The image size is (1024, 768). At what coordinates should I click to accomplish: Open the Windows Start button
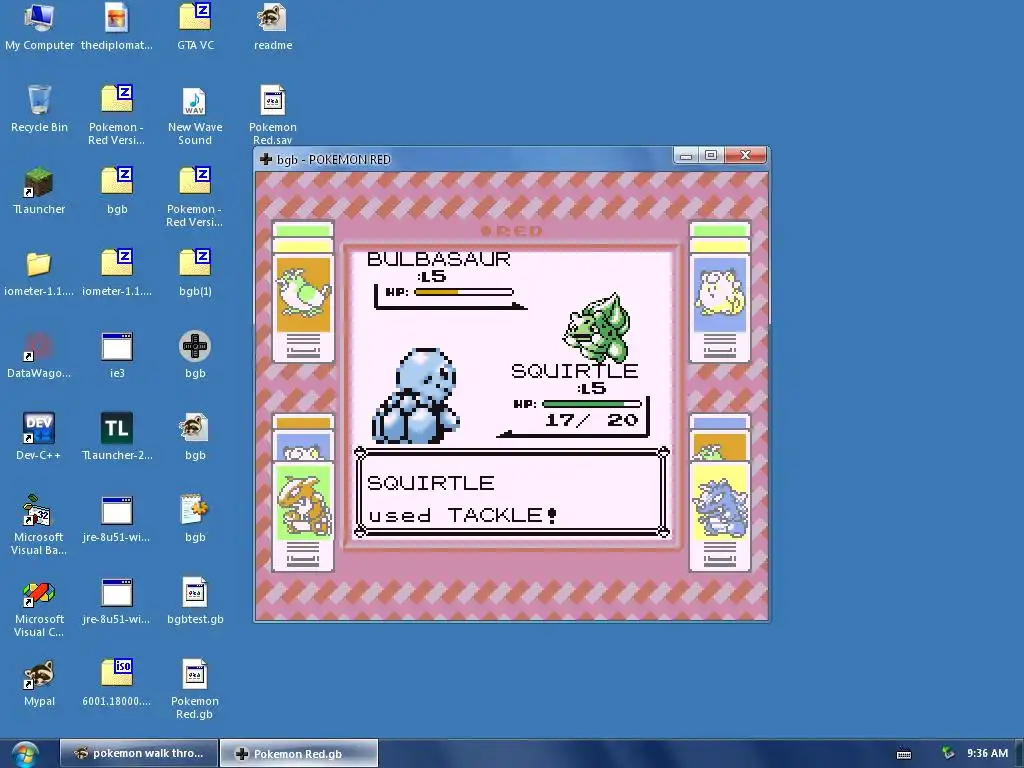point(25,754)
